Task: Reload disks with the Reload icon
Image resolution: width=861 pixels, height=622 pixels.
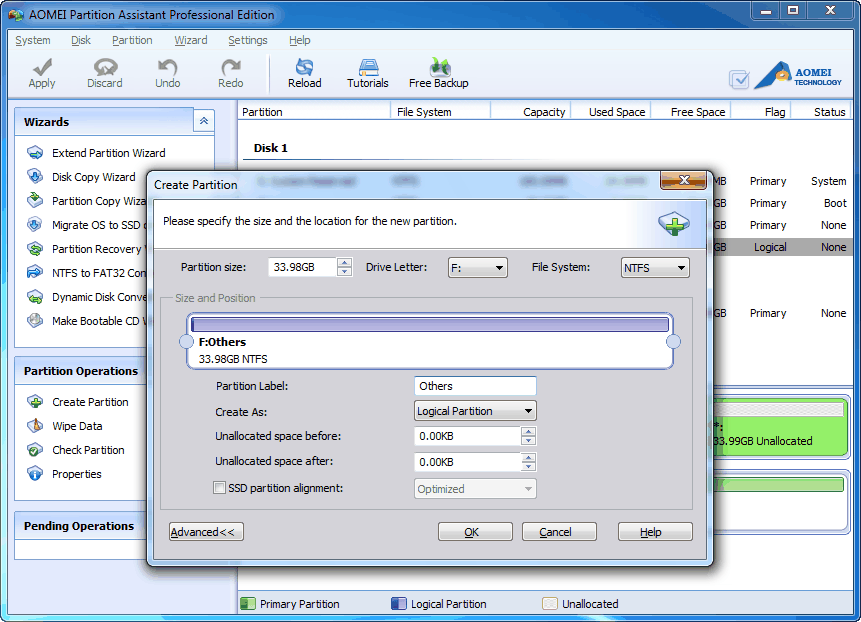Action: [305, 74]
